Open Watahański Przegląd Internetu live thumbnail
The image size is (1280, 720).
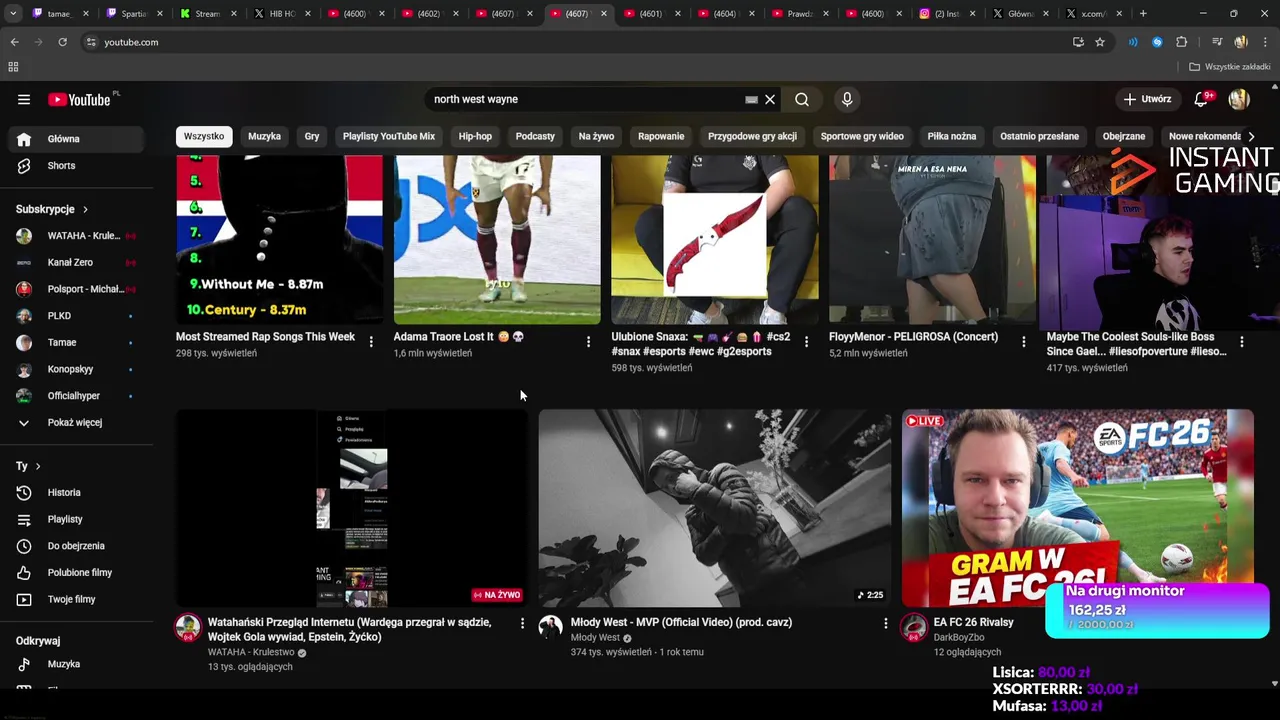[x=352, y=508]
